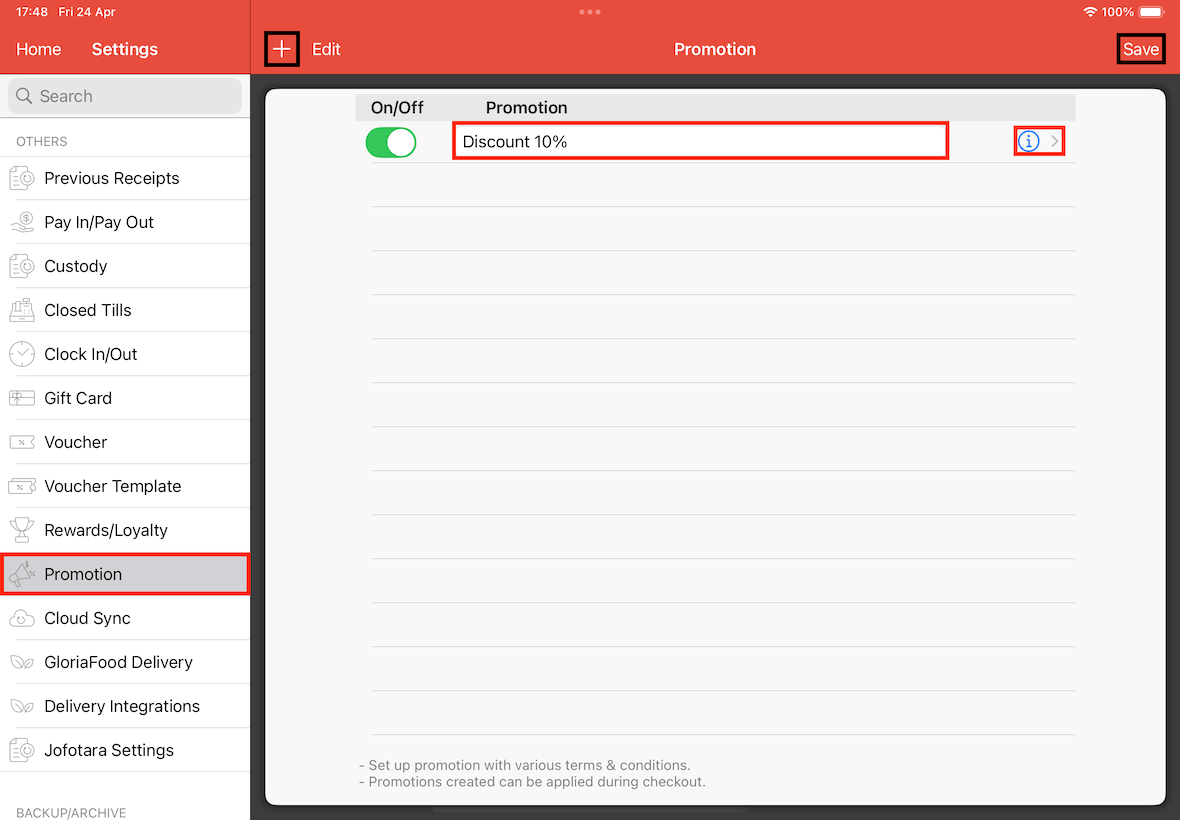The height and width of the screenshot is (820, 1180).
Task: Click the Custody icon
Action: click(22, 266)
